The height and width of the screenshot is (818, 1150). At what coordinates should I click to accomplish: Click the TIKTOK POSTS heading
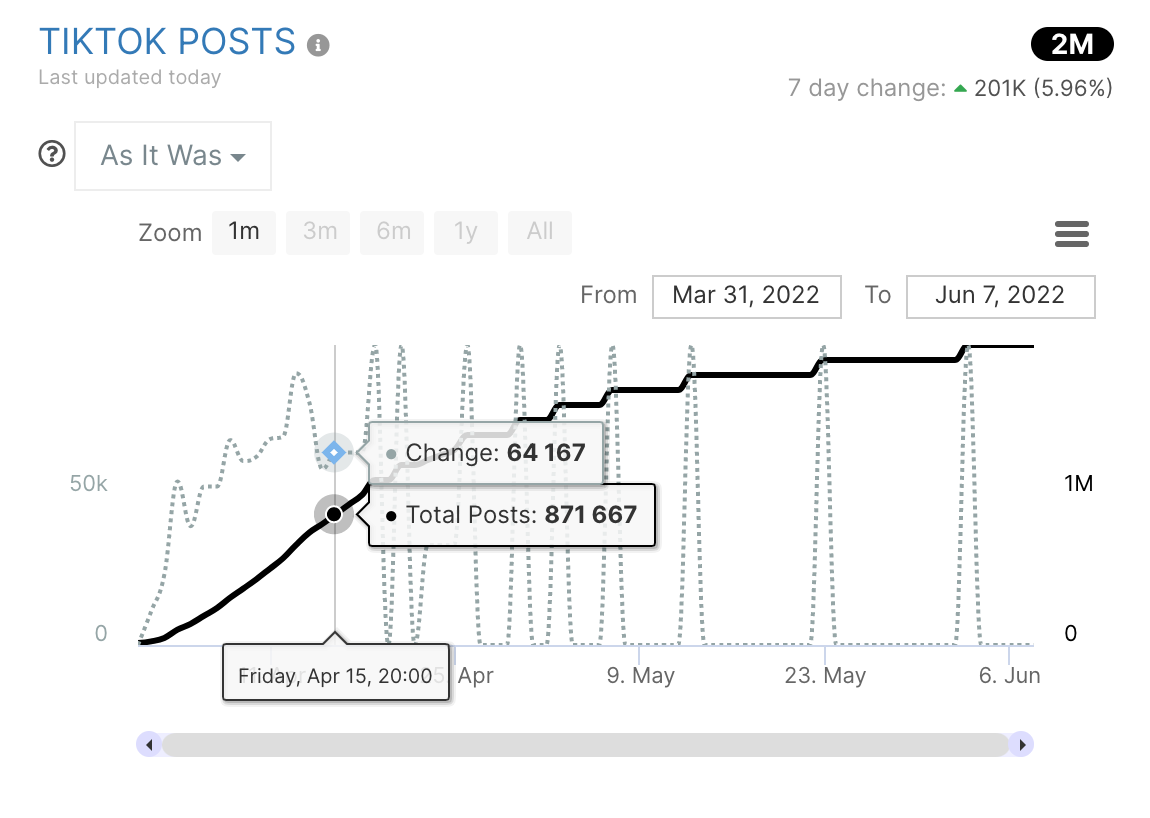167,42
